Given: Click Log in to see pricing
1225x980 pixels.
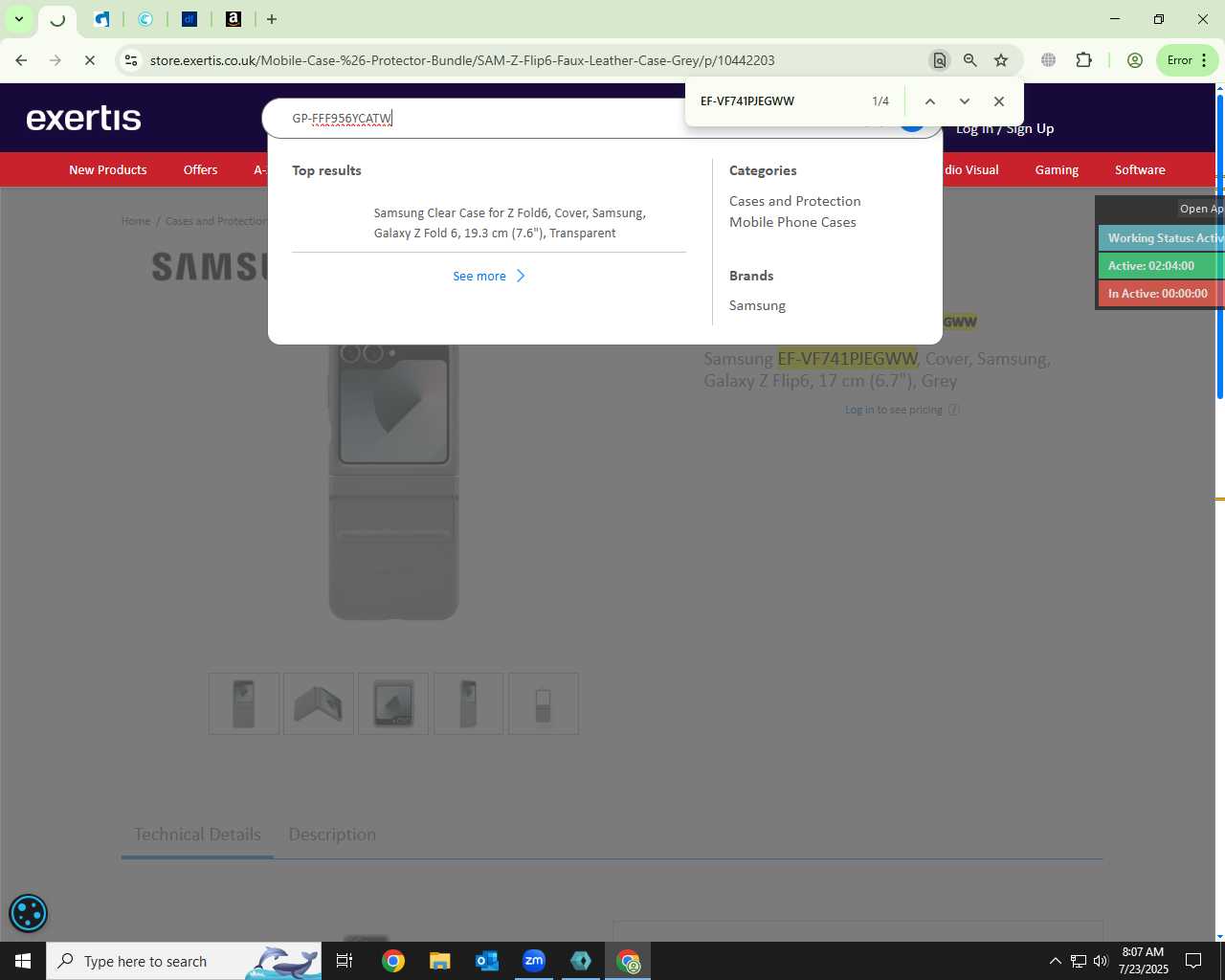Looking at the screenshot, I should 859,410.
